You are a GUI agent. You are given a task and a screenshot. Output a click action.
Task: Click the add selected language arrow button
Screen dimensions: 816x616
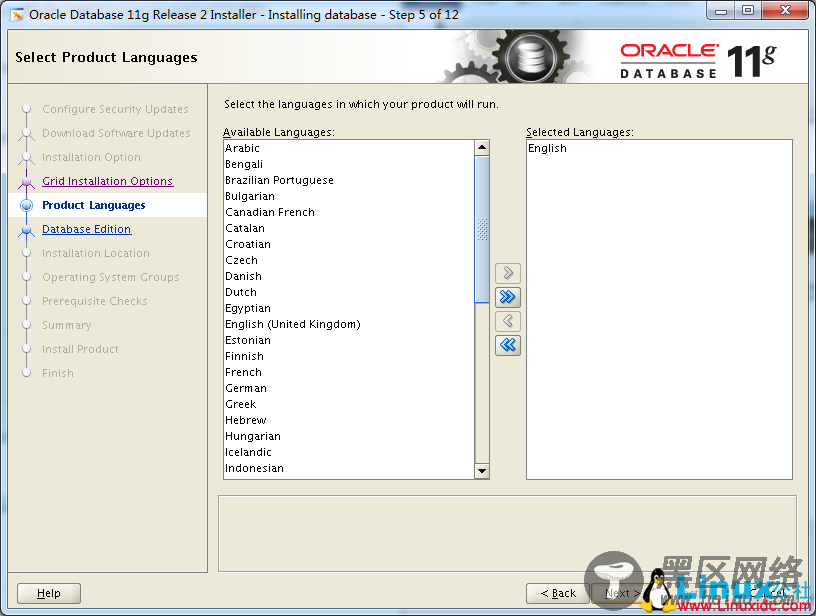point(508,273)
